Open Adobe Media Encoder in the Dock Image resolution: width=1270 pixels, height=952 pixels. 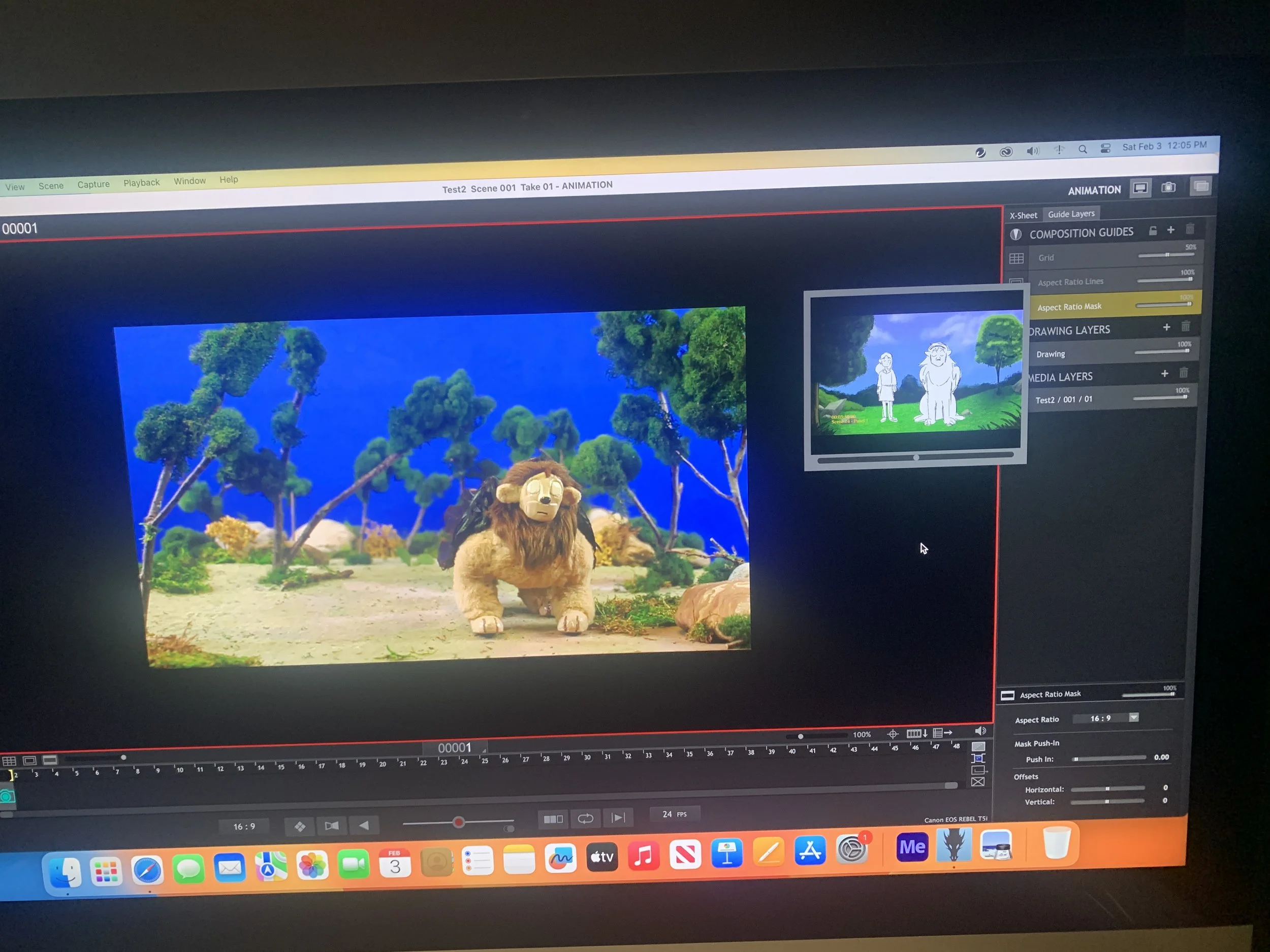click(912, 847)
